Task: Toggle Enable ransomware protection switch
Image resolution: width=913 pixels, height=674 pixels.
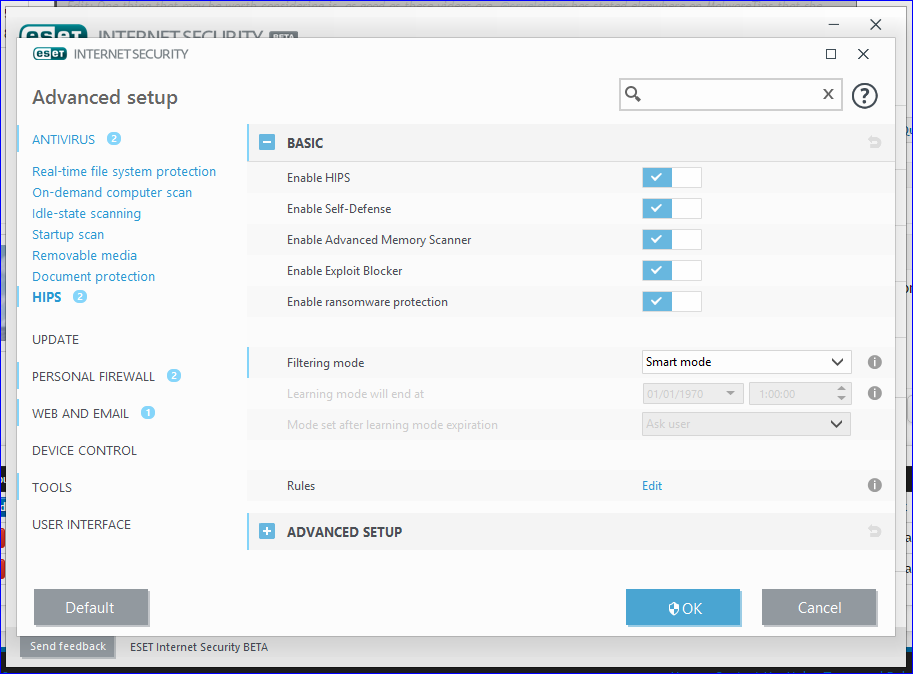Action: [672, 301]
